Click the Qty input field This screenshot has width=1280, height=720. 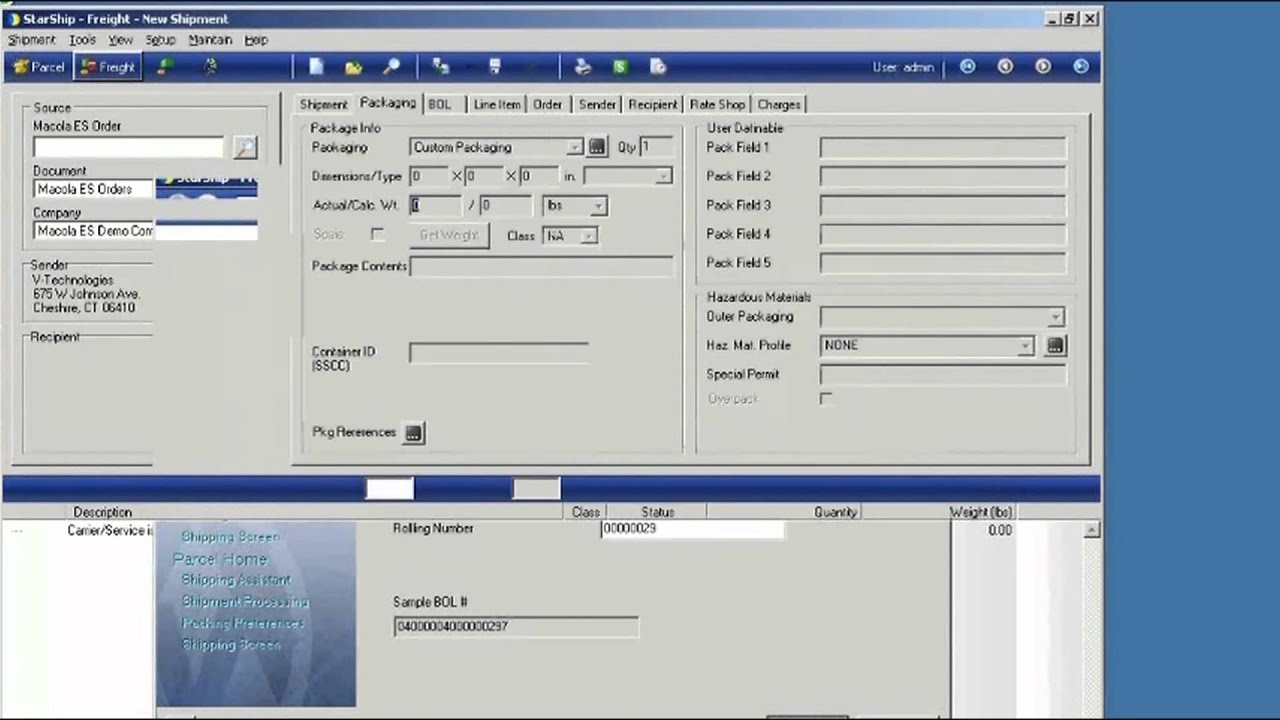655,147
